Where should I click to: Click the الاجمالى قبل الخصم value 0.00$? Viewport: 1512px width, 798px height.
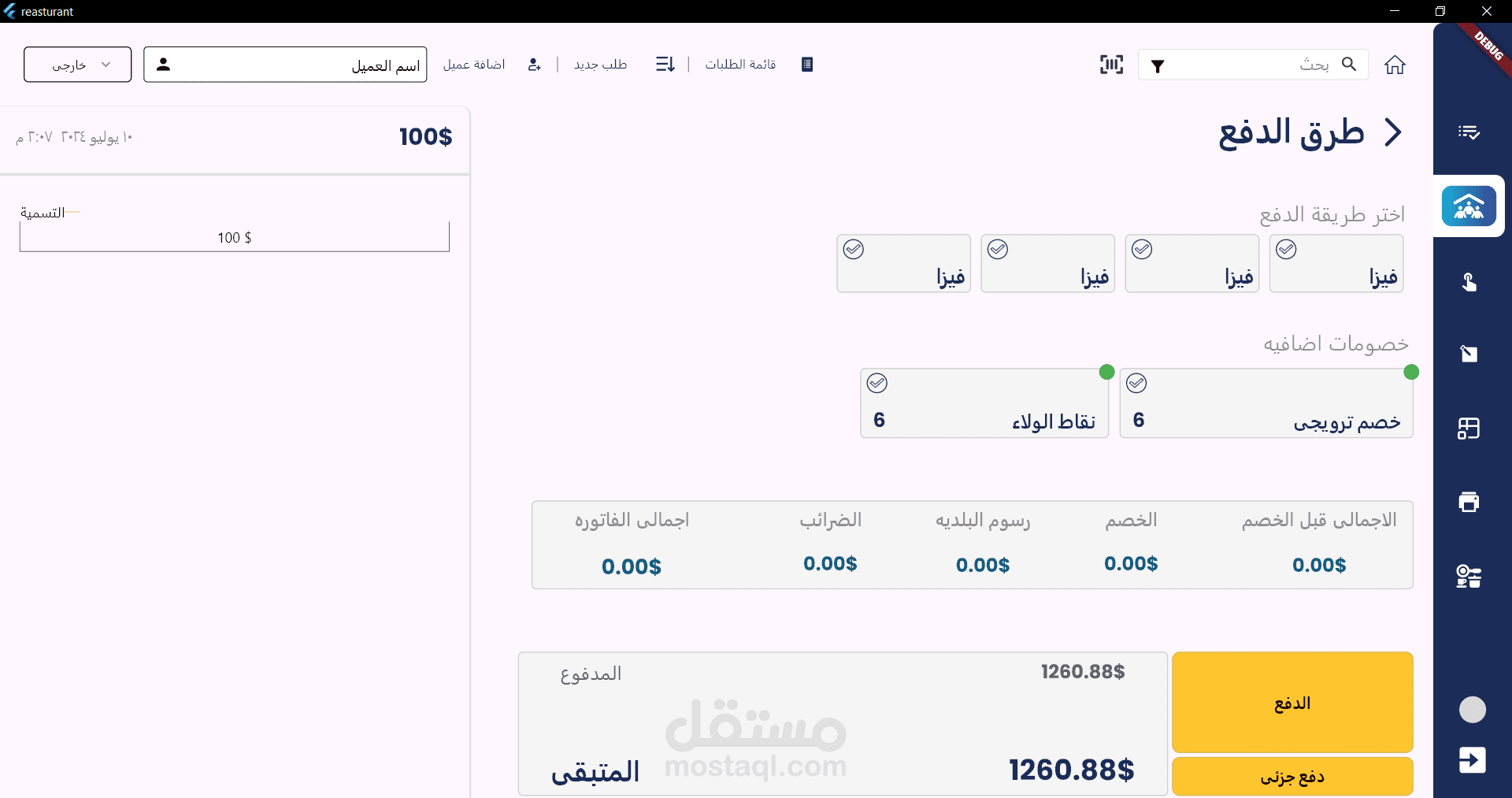coord(1319,565)
